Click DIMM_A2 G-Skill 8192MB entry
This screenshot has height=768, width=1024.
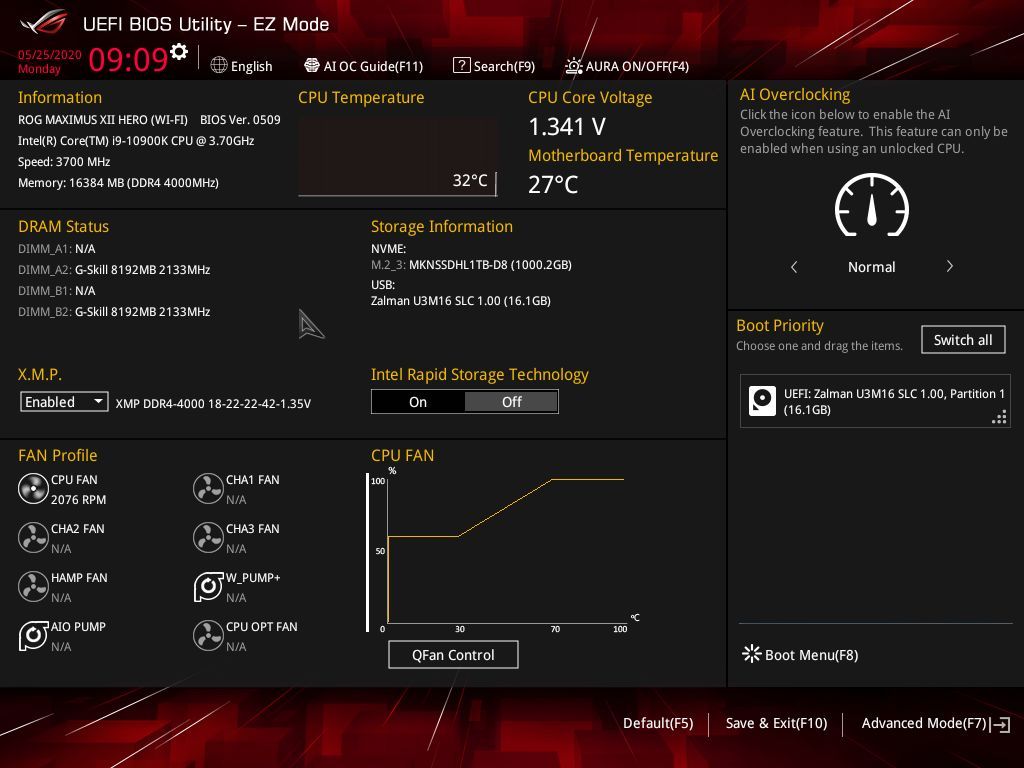pos(114,270)
